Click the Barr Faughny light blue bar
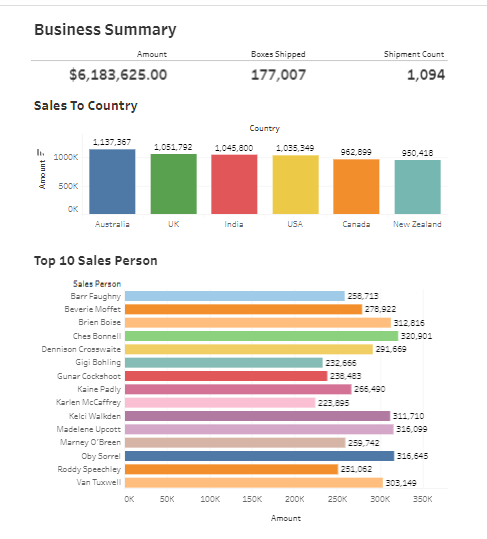 click(235, 296)
